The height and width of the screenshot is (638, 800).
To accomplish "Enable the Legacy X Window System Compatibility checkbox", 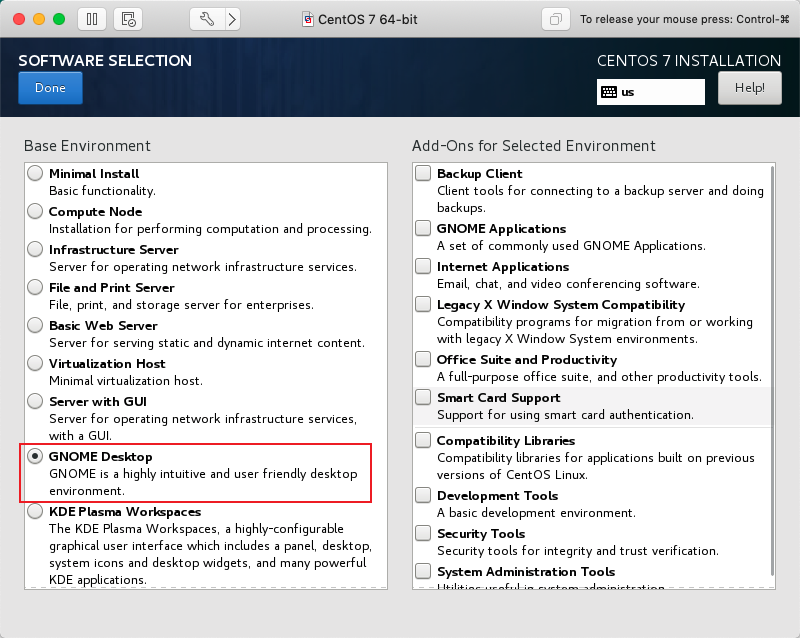I will pyautogui.click(x=423, y=304).
